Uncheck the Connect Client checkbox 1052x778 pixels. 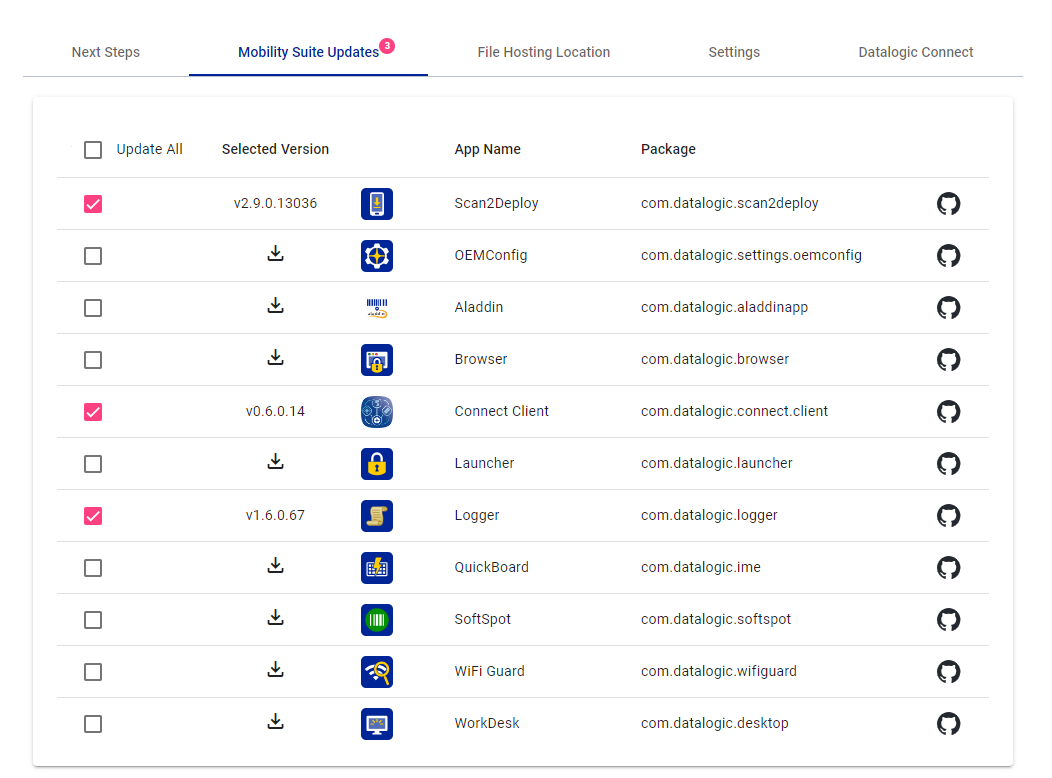coord(93,412)
